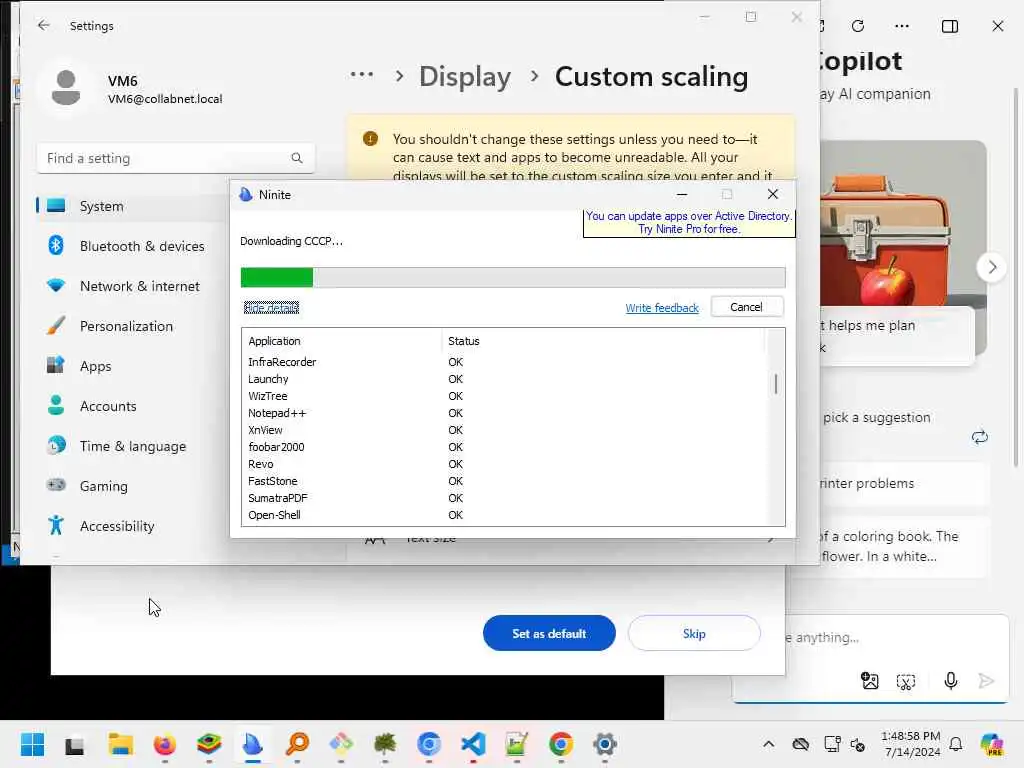Open Visual Studio Code from taskbar

pyautogui.click(x=473, y=744)
